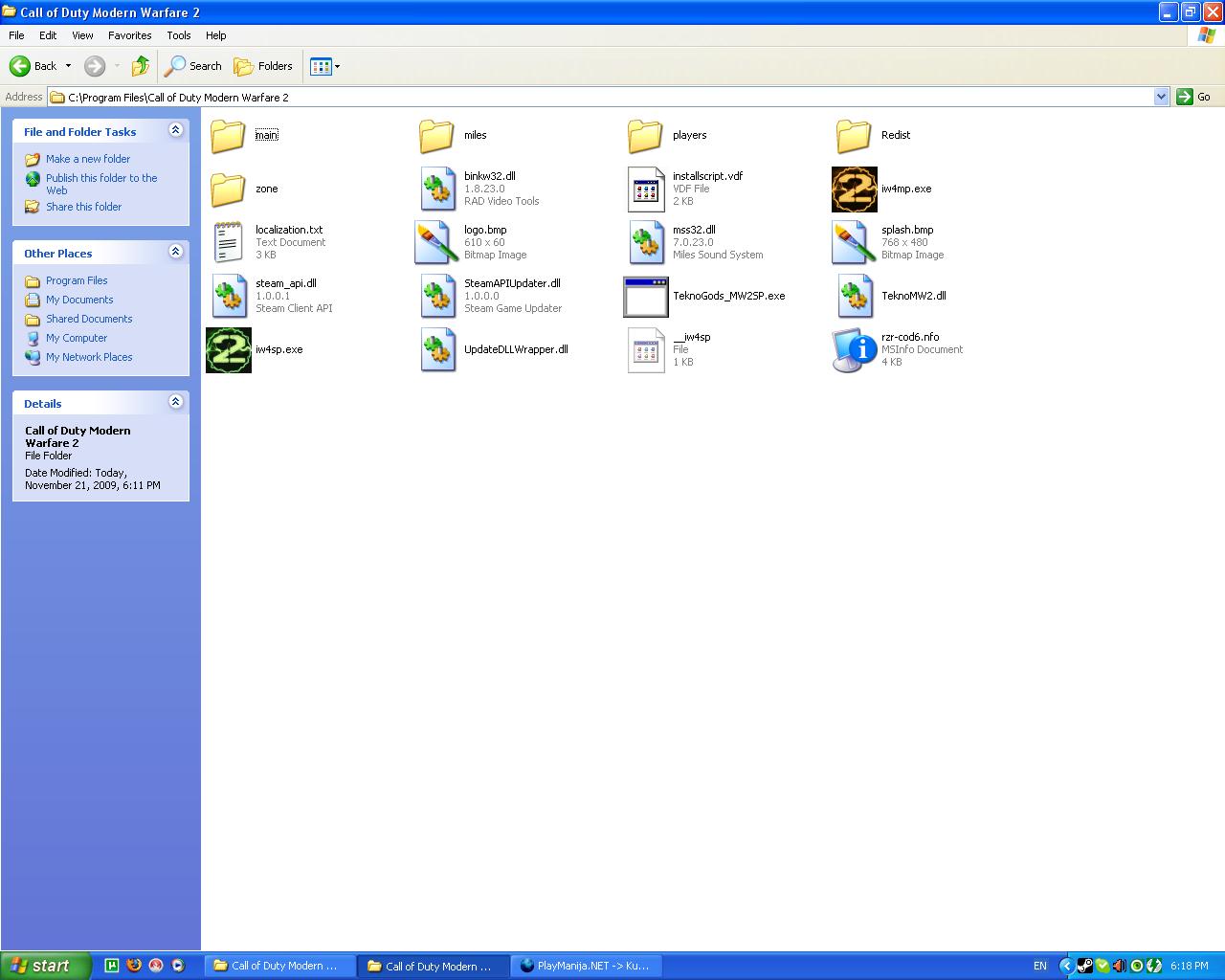Select the rzr-cod6.nfo info icon

point(854,350)
